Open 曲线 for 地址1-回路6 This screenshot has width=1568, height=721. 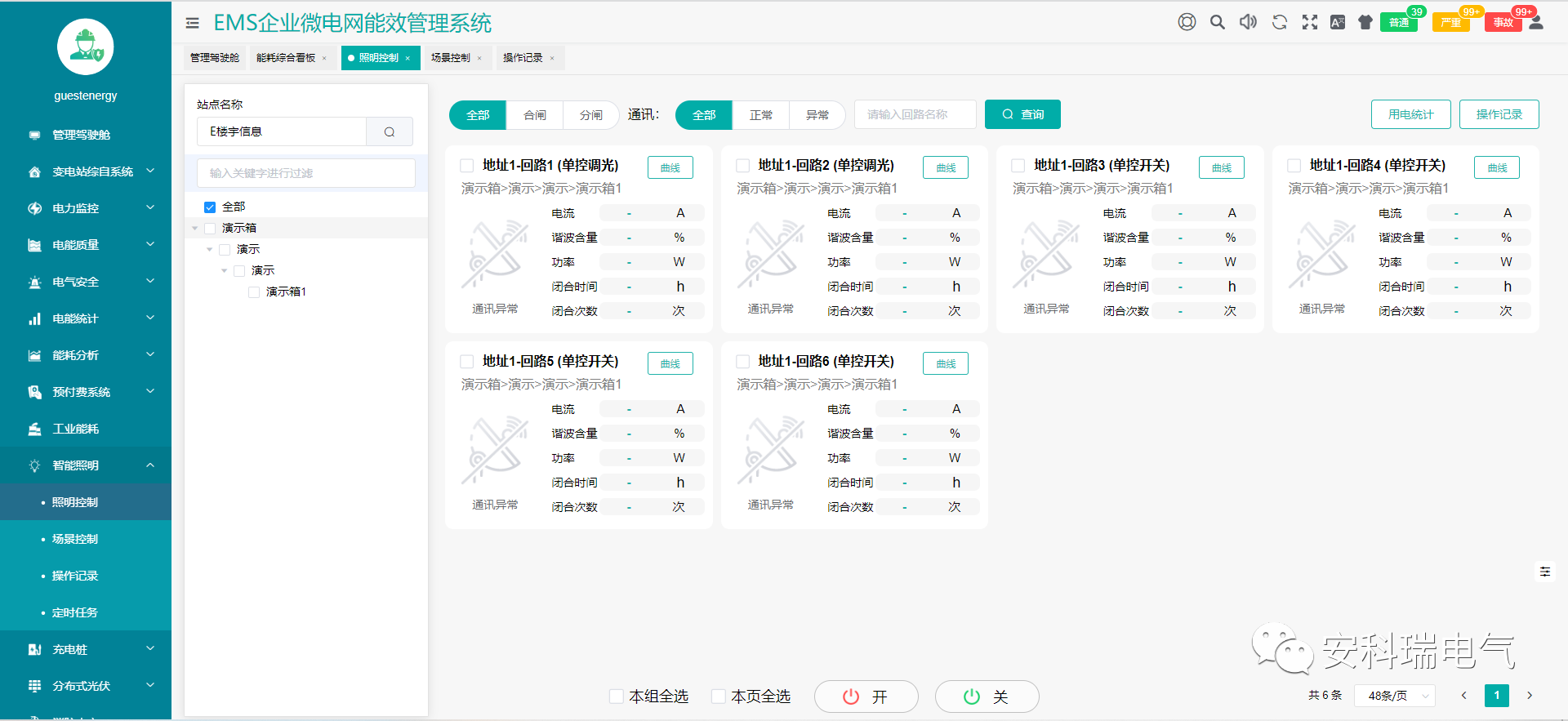(946, 363)
